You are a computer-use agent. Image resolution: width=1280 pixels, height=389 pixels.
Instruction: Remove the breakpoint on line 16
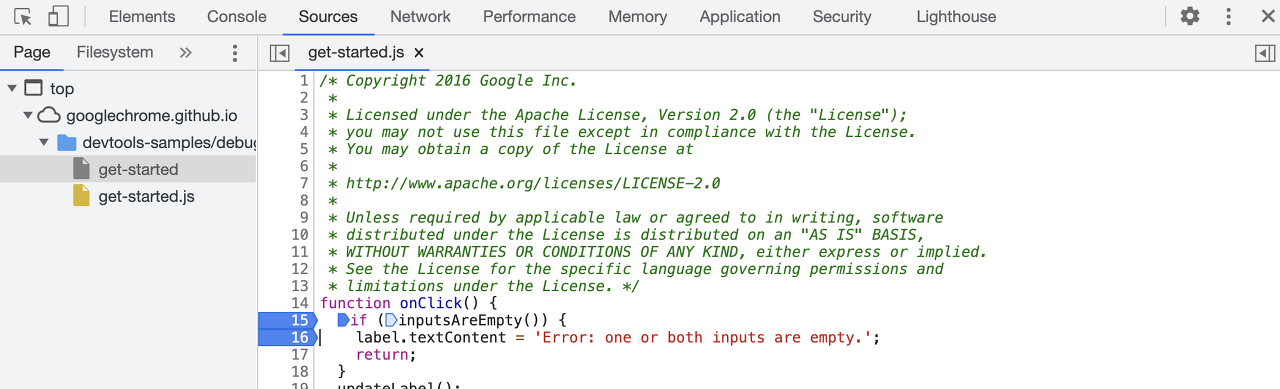[288, 337]
